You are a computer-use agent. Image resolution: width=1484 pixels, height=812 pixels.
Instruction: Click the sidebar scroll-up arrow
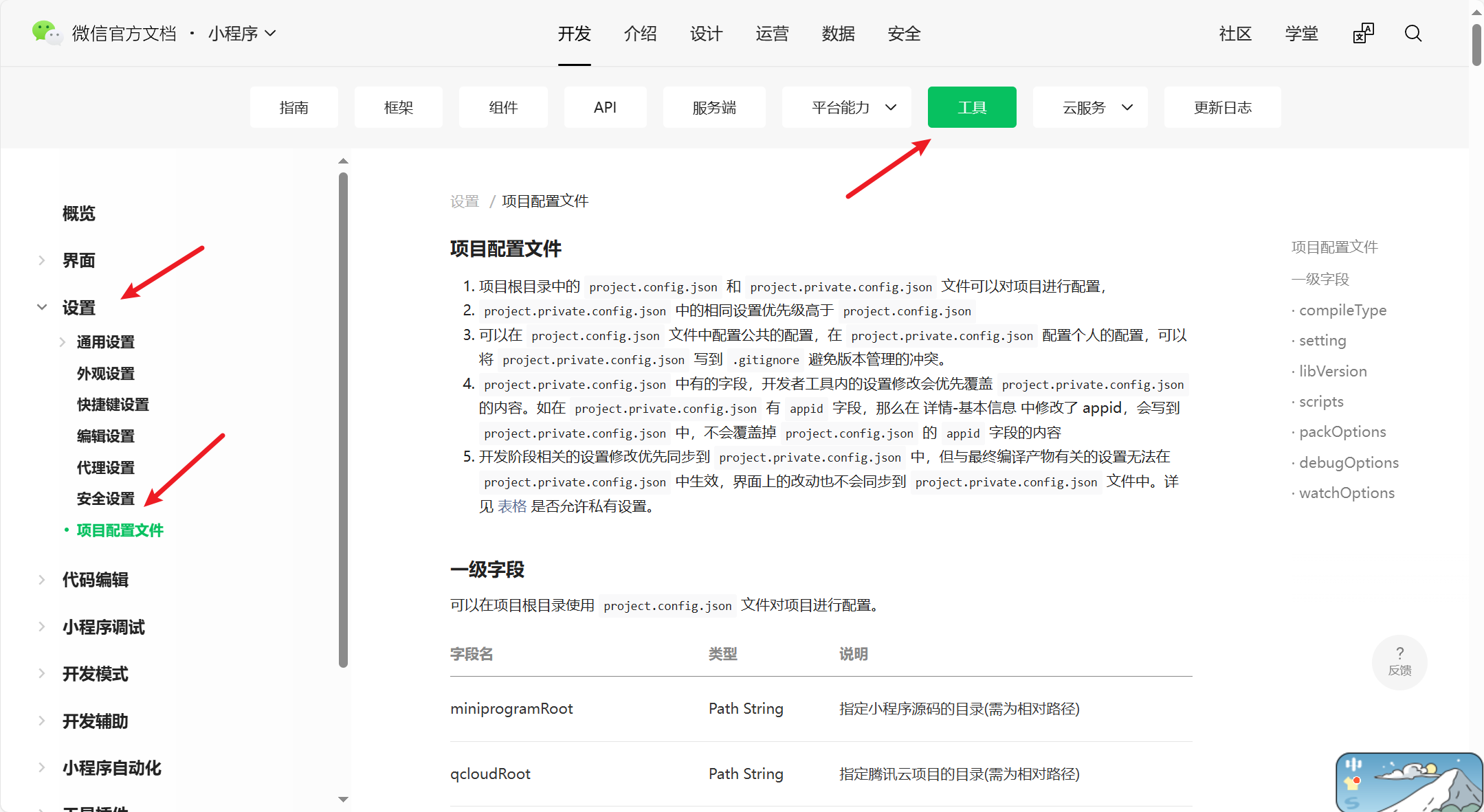click(x=343, y=161)
